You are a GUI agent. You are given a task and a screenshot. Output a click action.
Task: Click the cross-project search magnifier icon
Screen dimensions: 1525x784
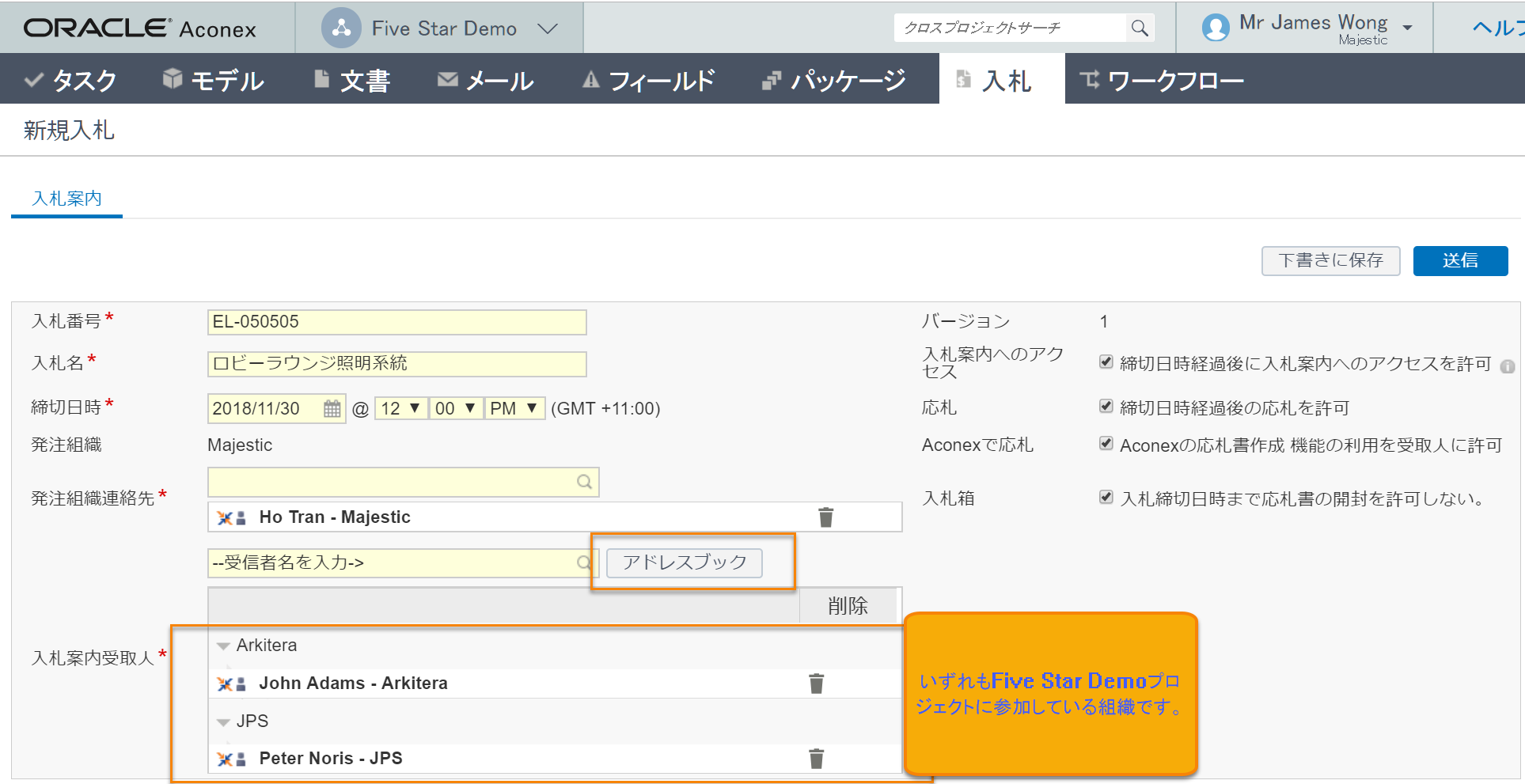click(x=1140, y=28)
